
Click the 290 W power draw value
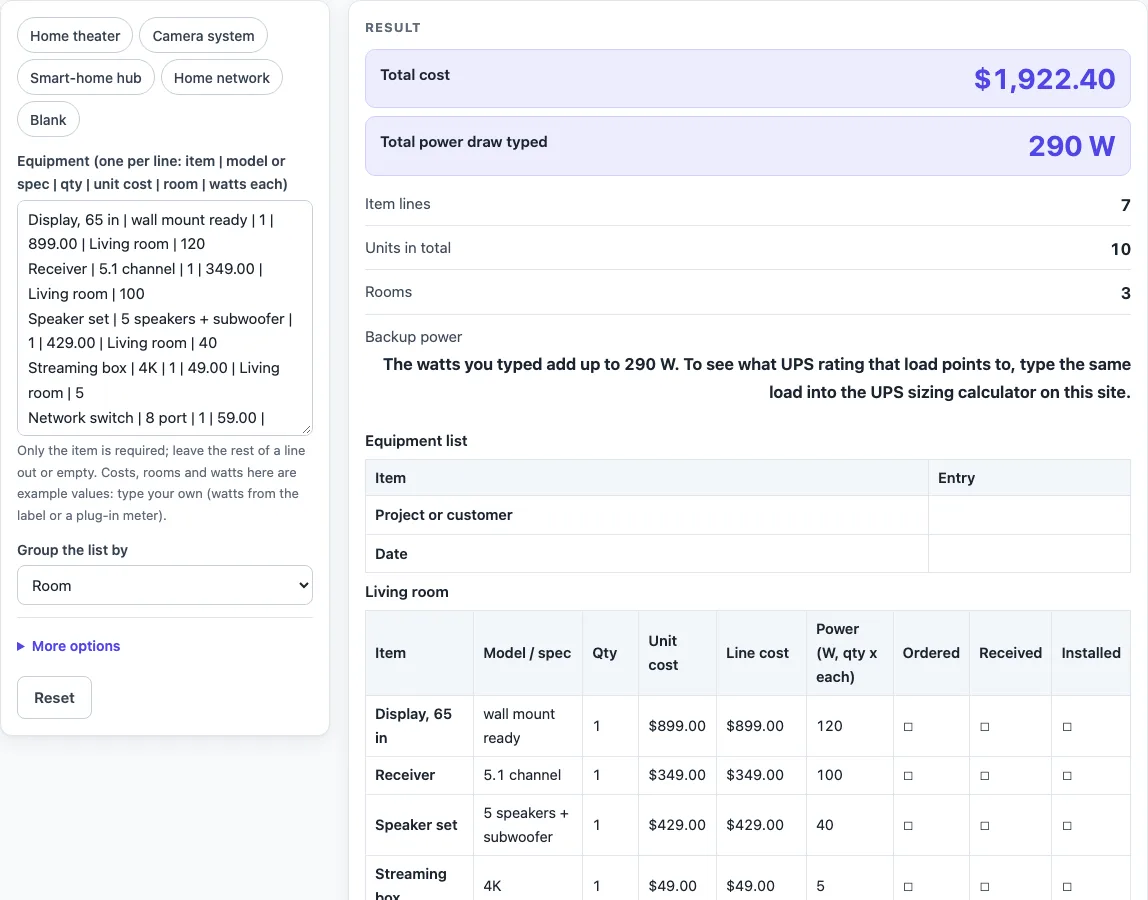click(x=1072, y=146)
